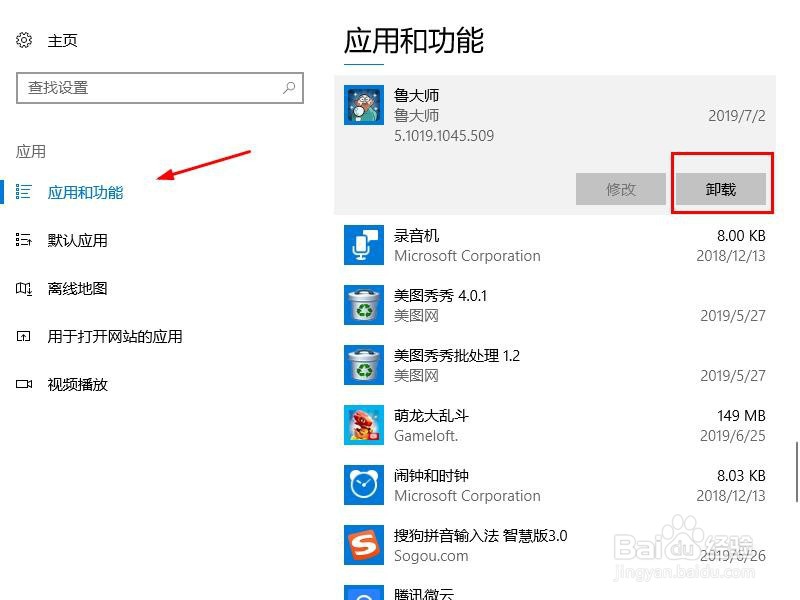Select the 萌龙大乱斗 entry
This screenshot has height=600, width=800.
[555, 425]
